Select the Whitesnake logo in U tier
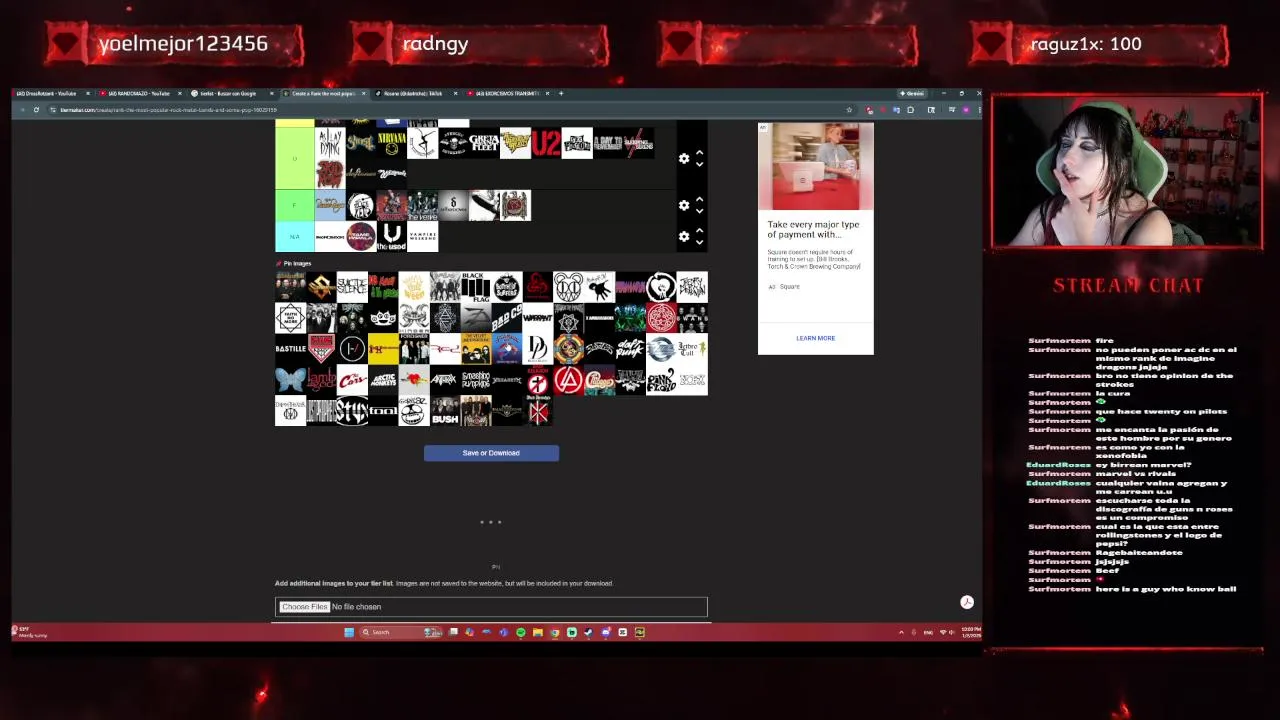Image resolution: width=1280 pixels, height=720 pixels. pyautogui.click(x=392, y=174)
